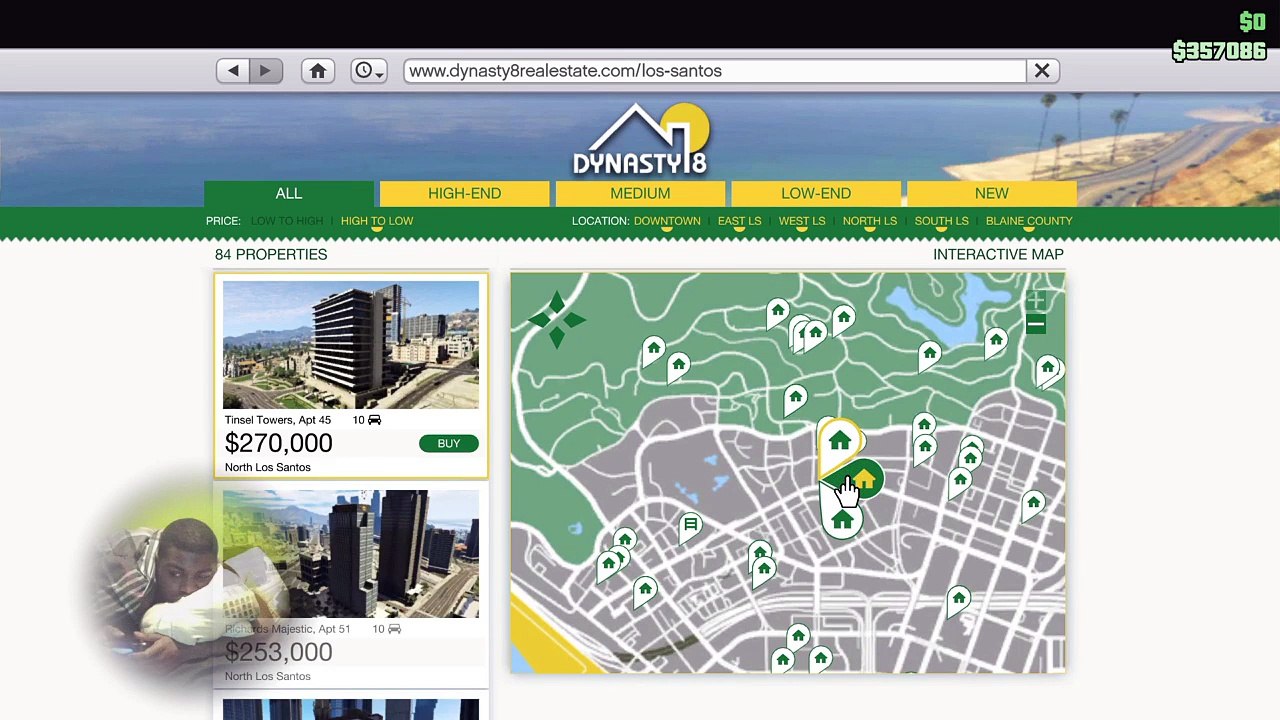Click the "Tinsel Towers, Apt 45" title
This screenshot has width=1280, height=720.
[278, 420]
